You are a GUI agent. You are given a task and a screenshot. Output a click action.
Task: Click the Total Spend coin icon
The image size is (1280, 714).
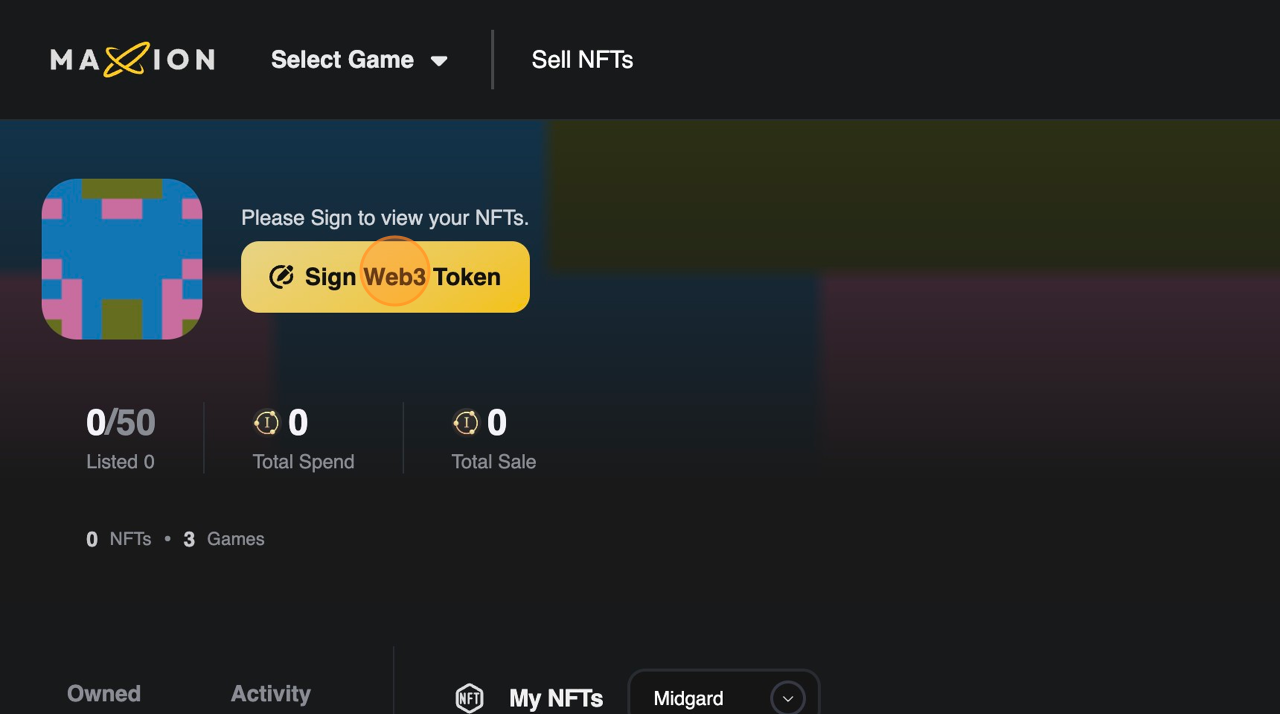click(267, 423)
